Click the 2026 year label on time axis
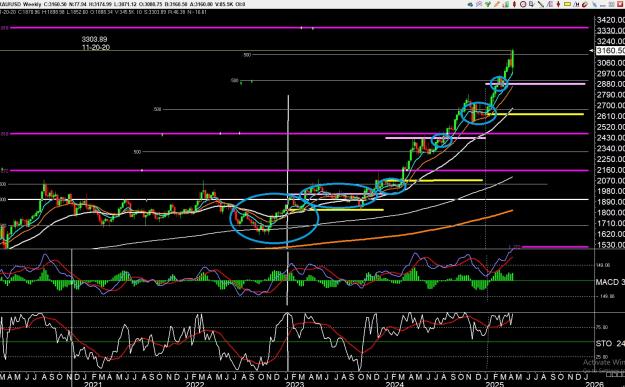Viewport: 625px width, 387px height. [595, 384]
